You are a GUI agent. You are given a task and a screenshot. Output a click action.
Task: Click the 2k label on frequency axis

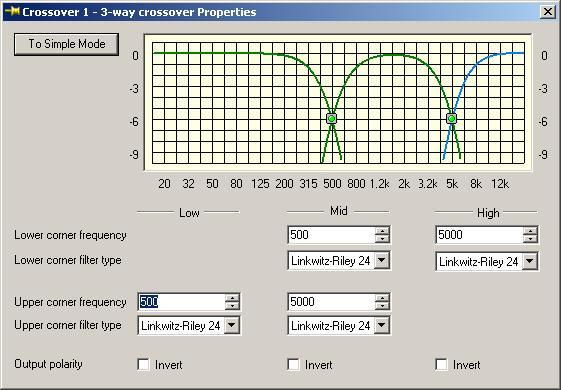coord(404,184)
